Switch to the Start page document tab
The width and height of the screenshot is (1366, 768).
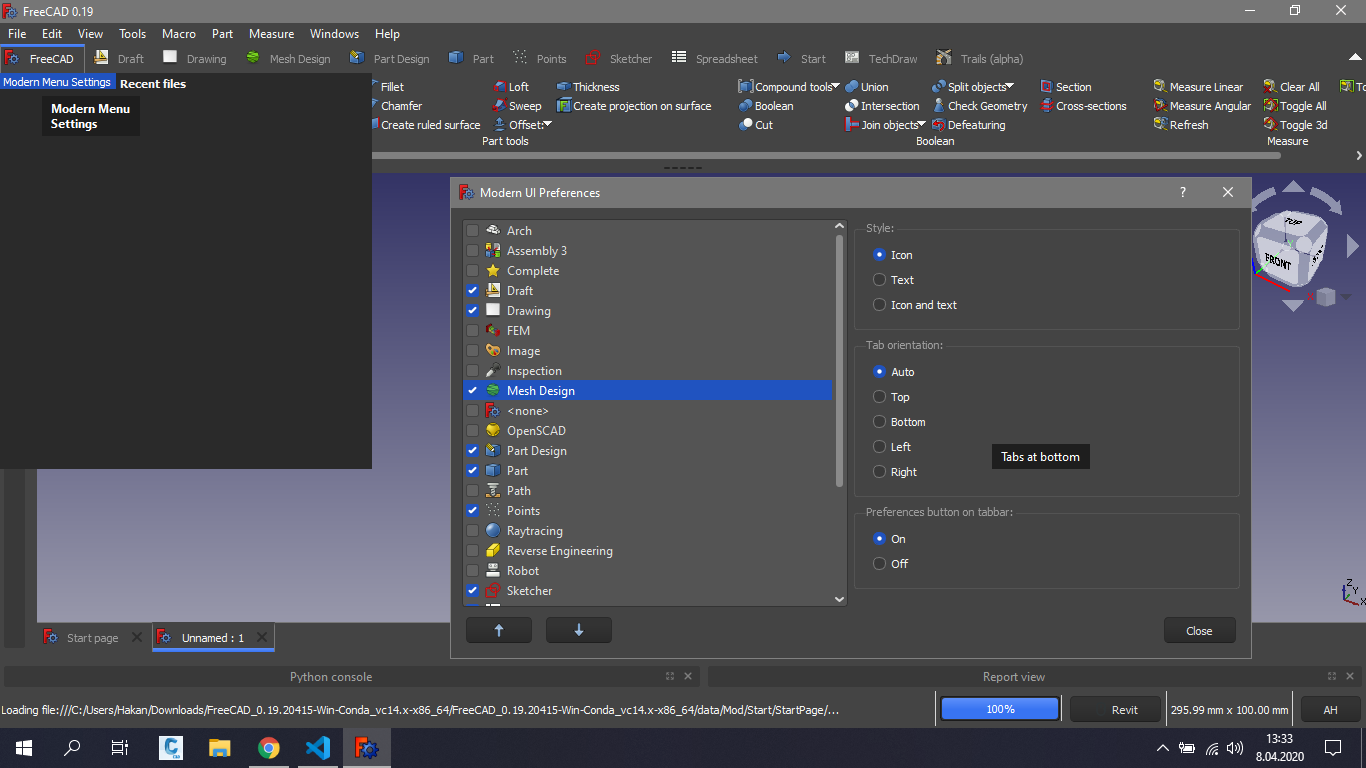[x=93, y=638]
